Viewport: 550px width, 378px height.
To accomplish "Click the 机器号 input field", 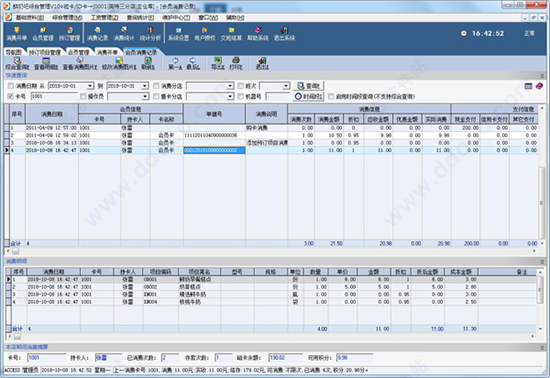I will tap(278, 96).
